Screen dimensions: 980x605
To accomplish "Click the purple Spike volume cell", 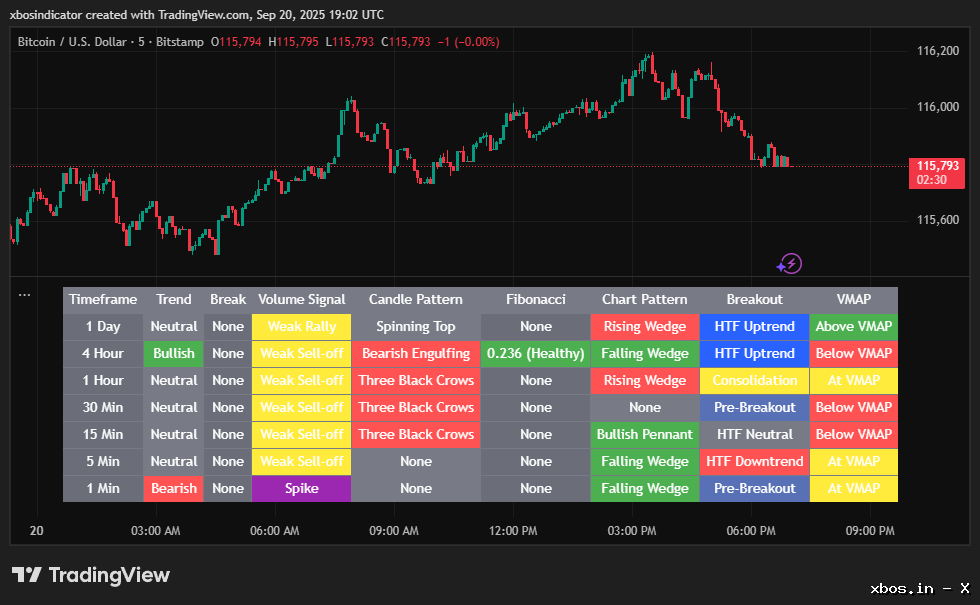I will click(x=301, y=488).
